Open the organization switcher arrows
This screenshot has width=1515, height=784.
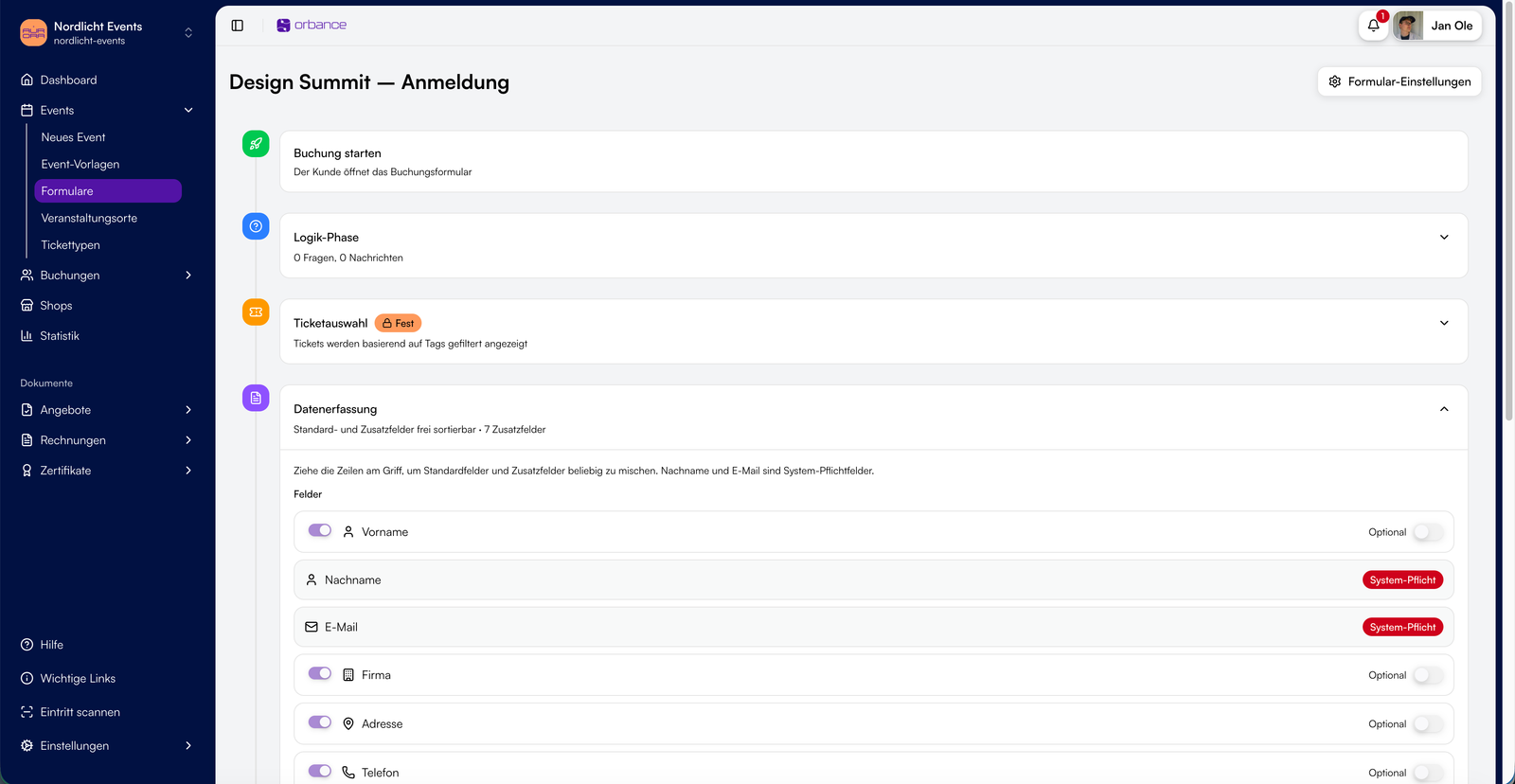(x=188, y=33)
